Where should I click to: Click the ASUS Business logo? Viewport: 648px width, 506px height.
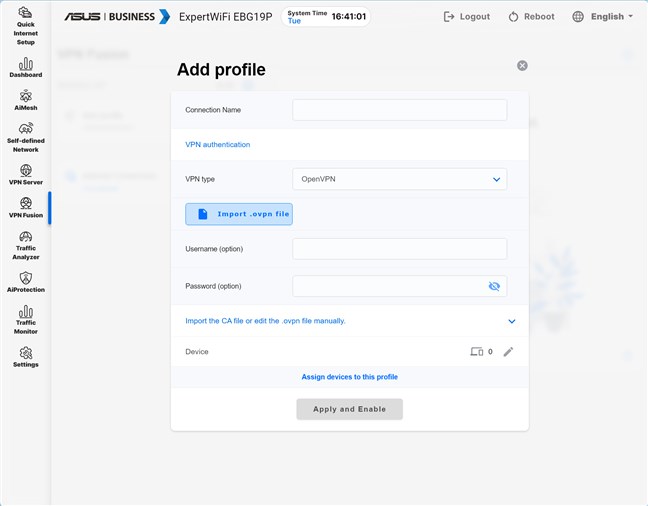coord(117,17)
